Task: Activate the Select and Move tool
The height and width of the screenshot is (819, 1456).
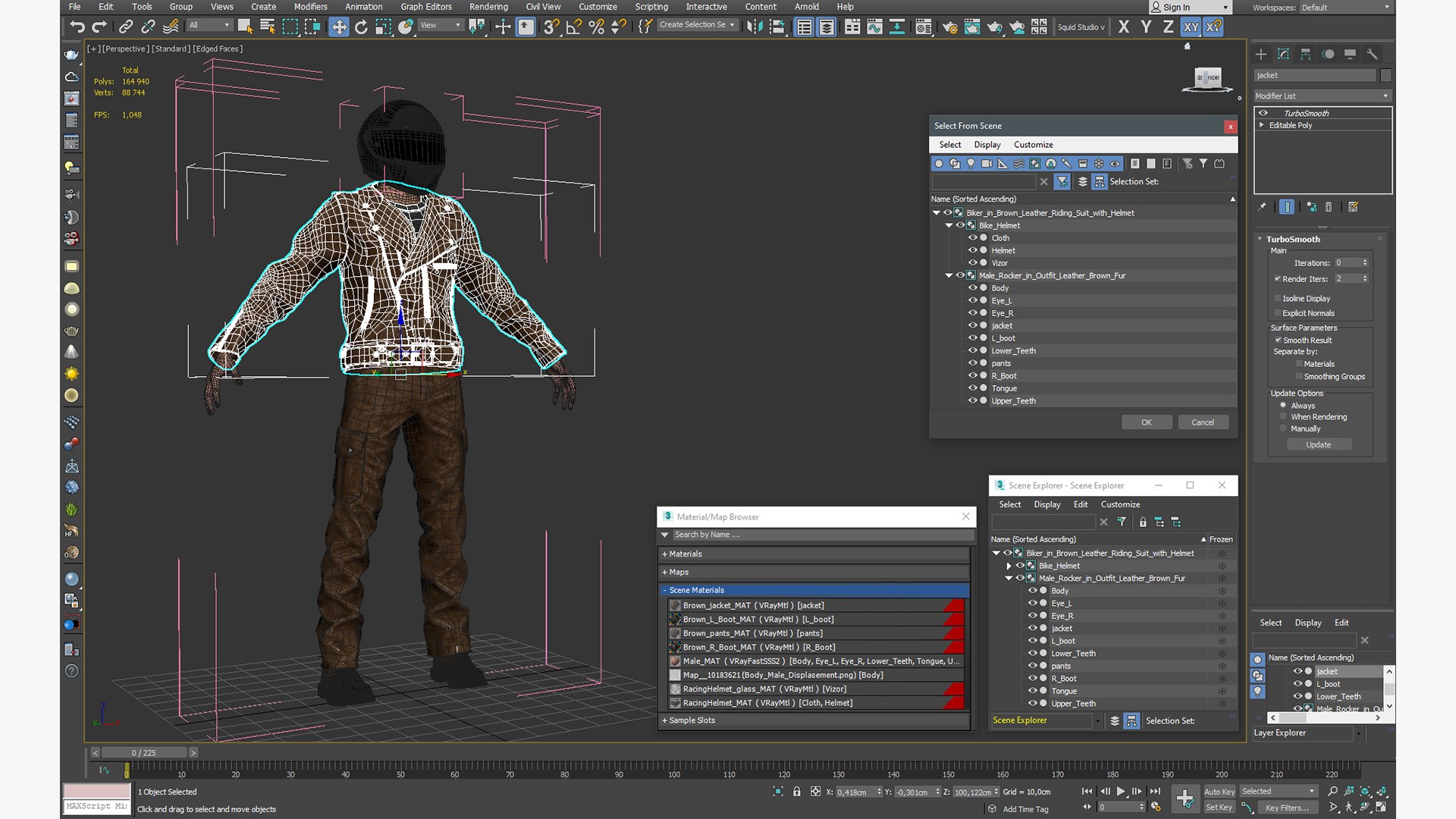Action: point(338,27)
